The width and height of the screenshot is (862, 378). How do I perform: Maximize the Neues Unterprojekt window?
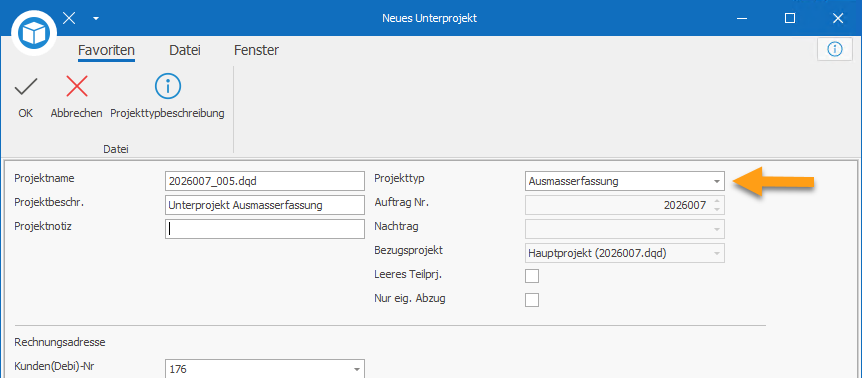point(790,19)
